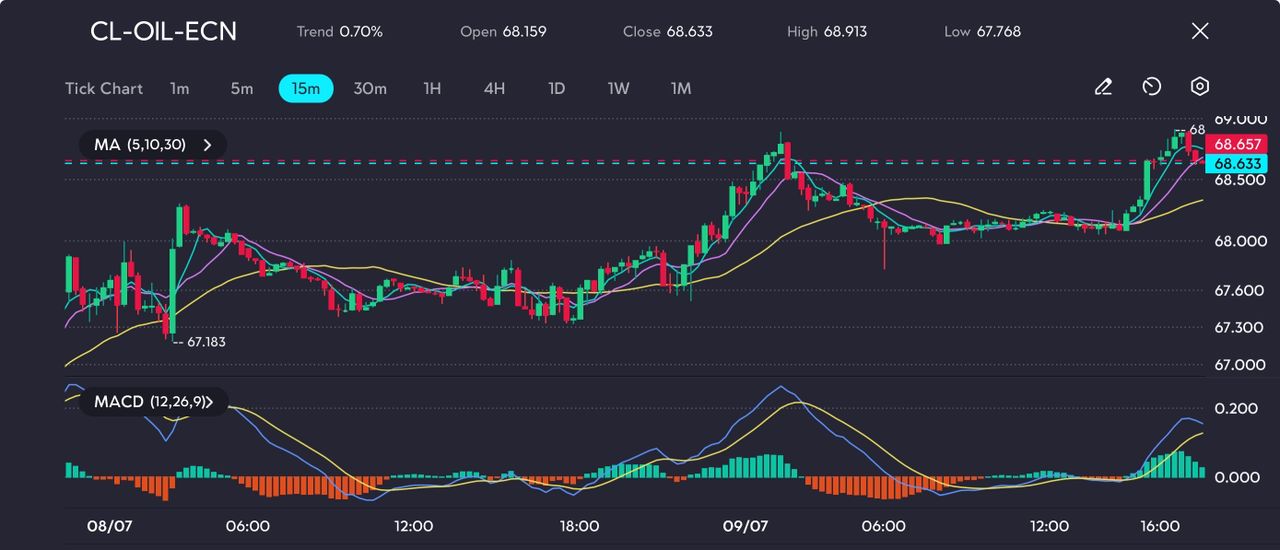Choose the 1D daily timeframe
Viewport: 1280px width, 550px height.
[x=557, y=88]
